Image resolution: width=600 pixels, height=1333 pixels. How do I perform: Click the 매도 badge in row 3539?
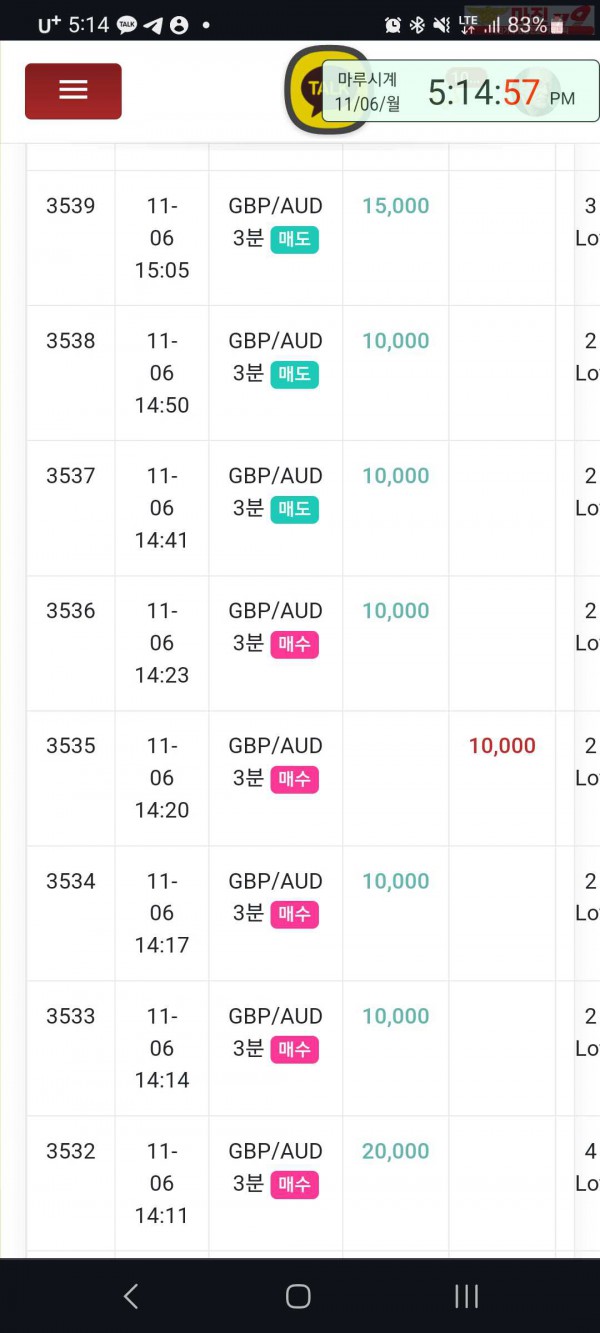(x=294, y=240)
